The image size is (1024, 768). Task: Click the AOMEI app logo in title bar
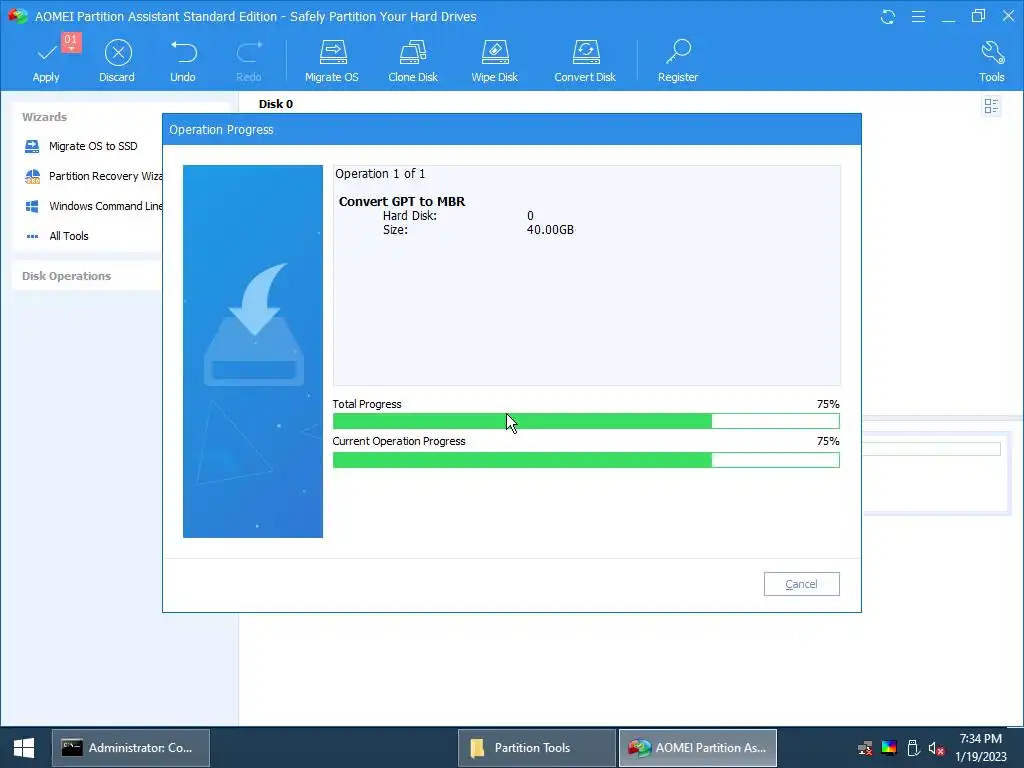coord(18,16)
